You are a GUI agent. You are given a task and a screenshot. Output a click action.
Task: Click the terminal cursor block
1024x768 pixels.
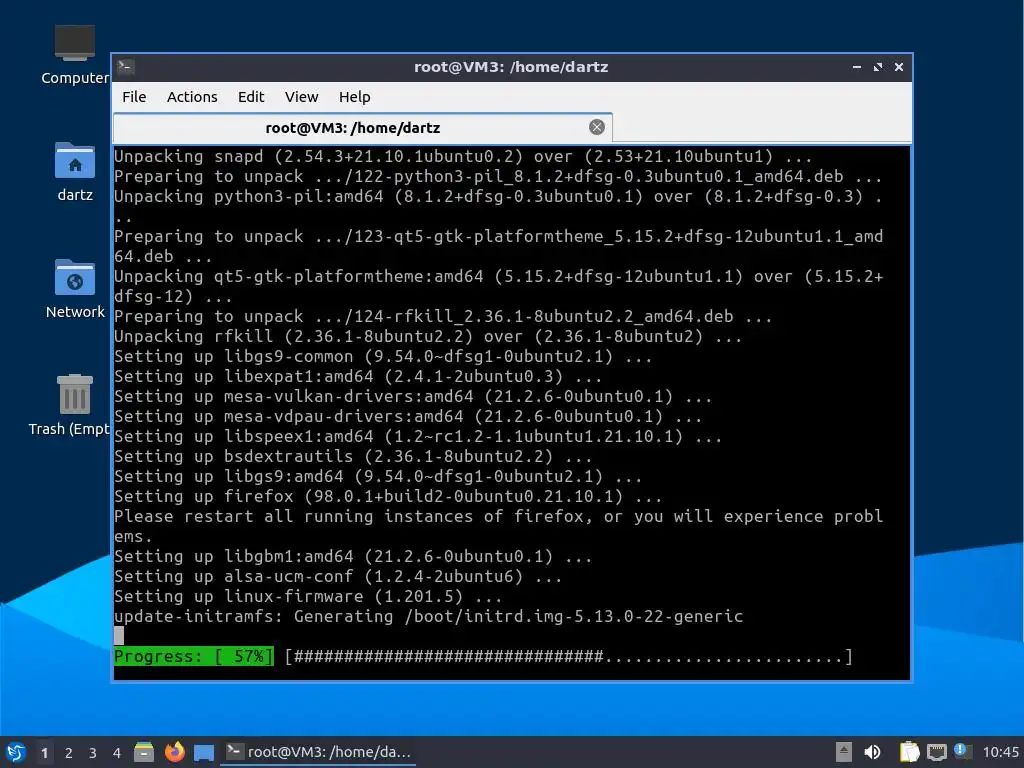(119, 635)
